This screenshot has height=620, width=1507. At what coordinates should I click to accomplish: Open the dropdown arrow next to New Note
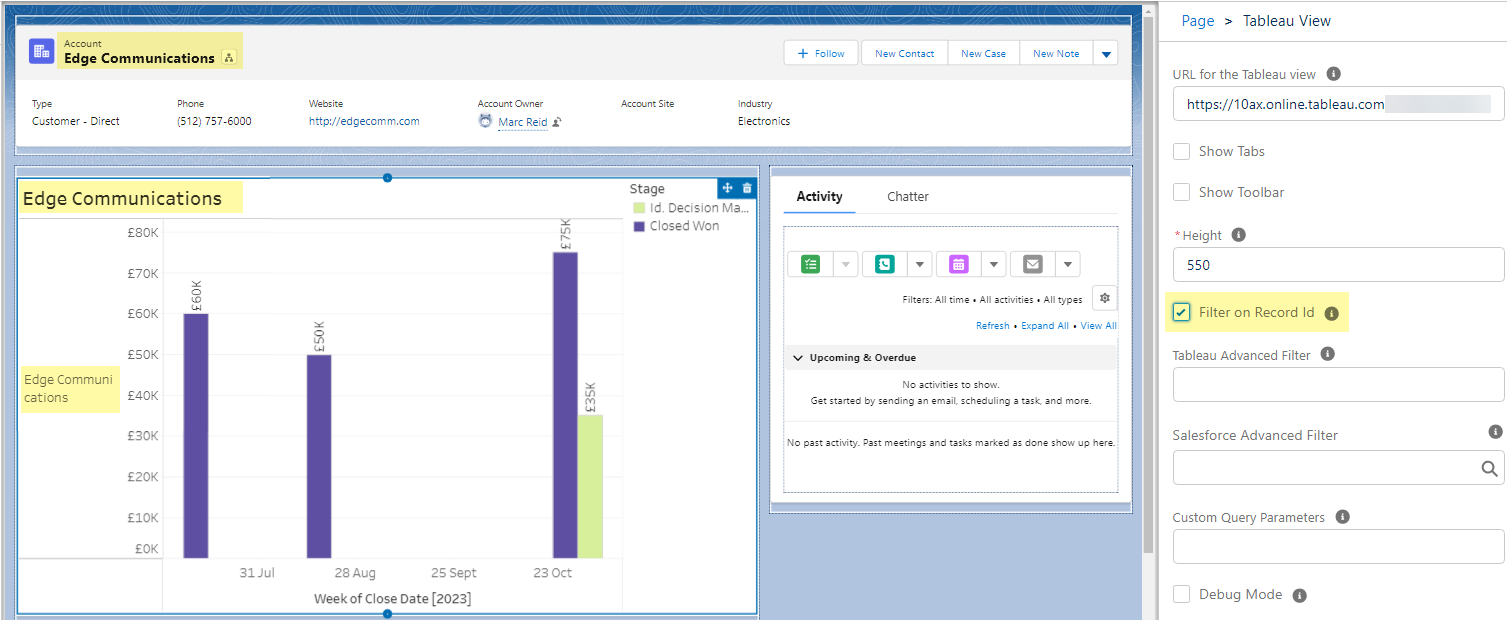pos(1106,54)
